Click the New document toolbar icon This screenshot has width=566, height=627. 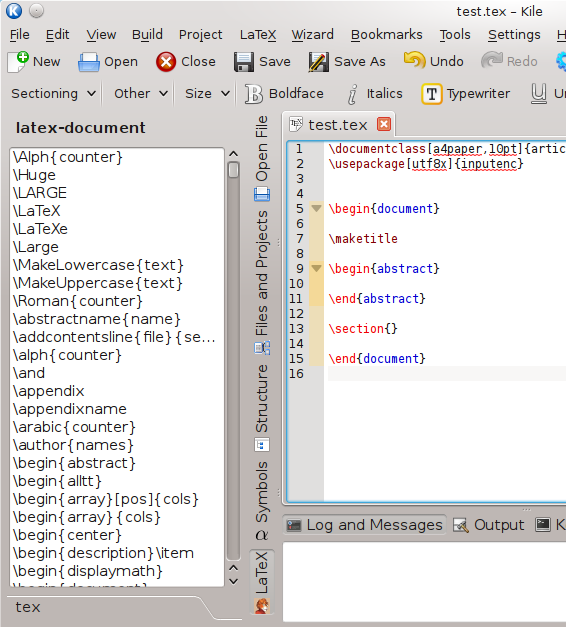[18, 62]
